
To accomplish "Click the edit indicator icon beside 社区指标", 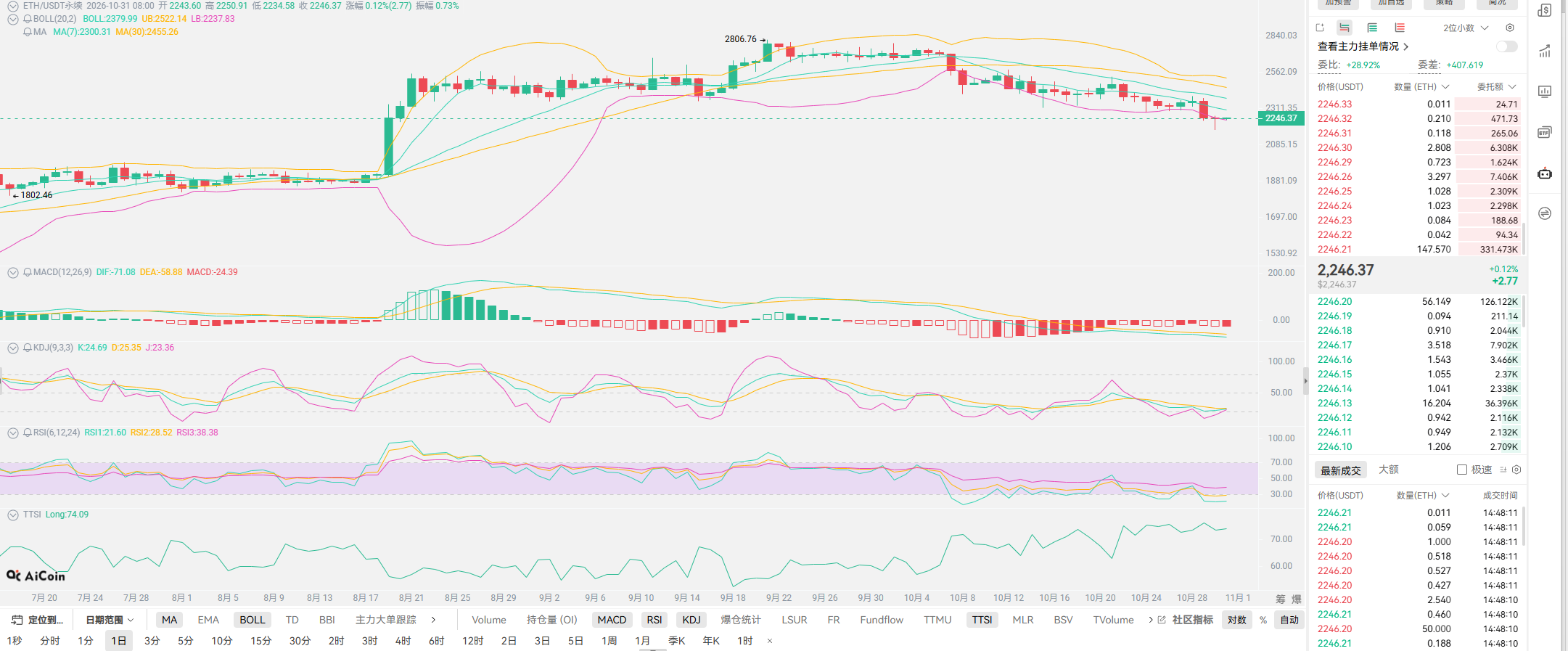I will (1162, 620).
